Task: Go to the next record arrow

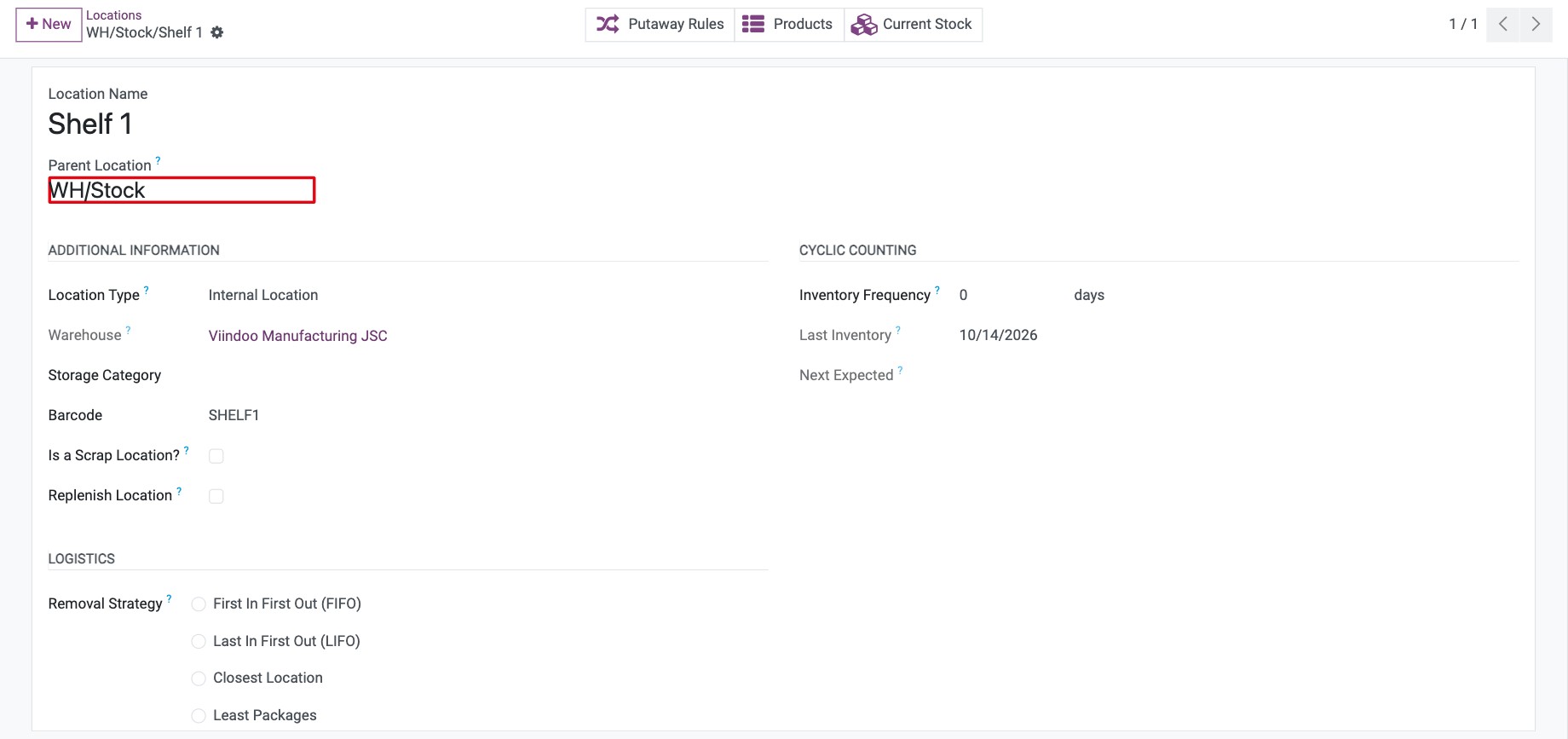Action: (x=1536, y=24)
